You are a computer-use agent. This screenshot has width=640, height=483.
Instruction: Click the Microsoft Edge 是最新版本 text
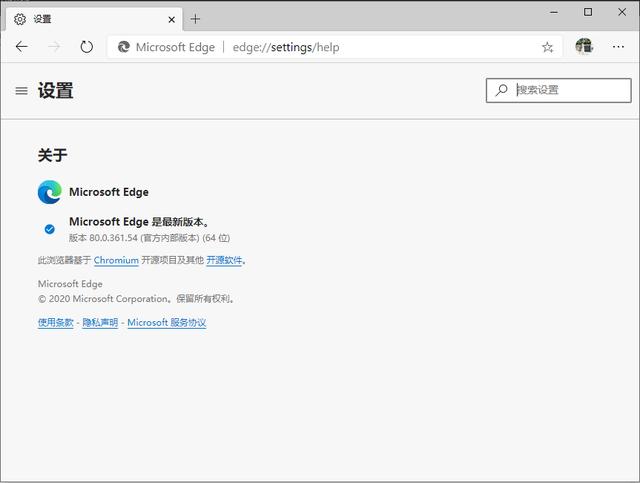[x=139, y=222]
